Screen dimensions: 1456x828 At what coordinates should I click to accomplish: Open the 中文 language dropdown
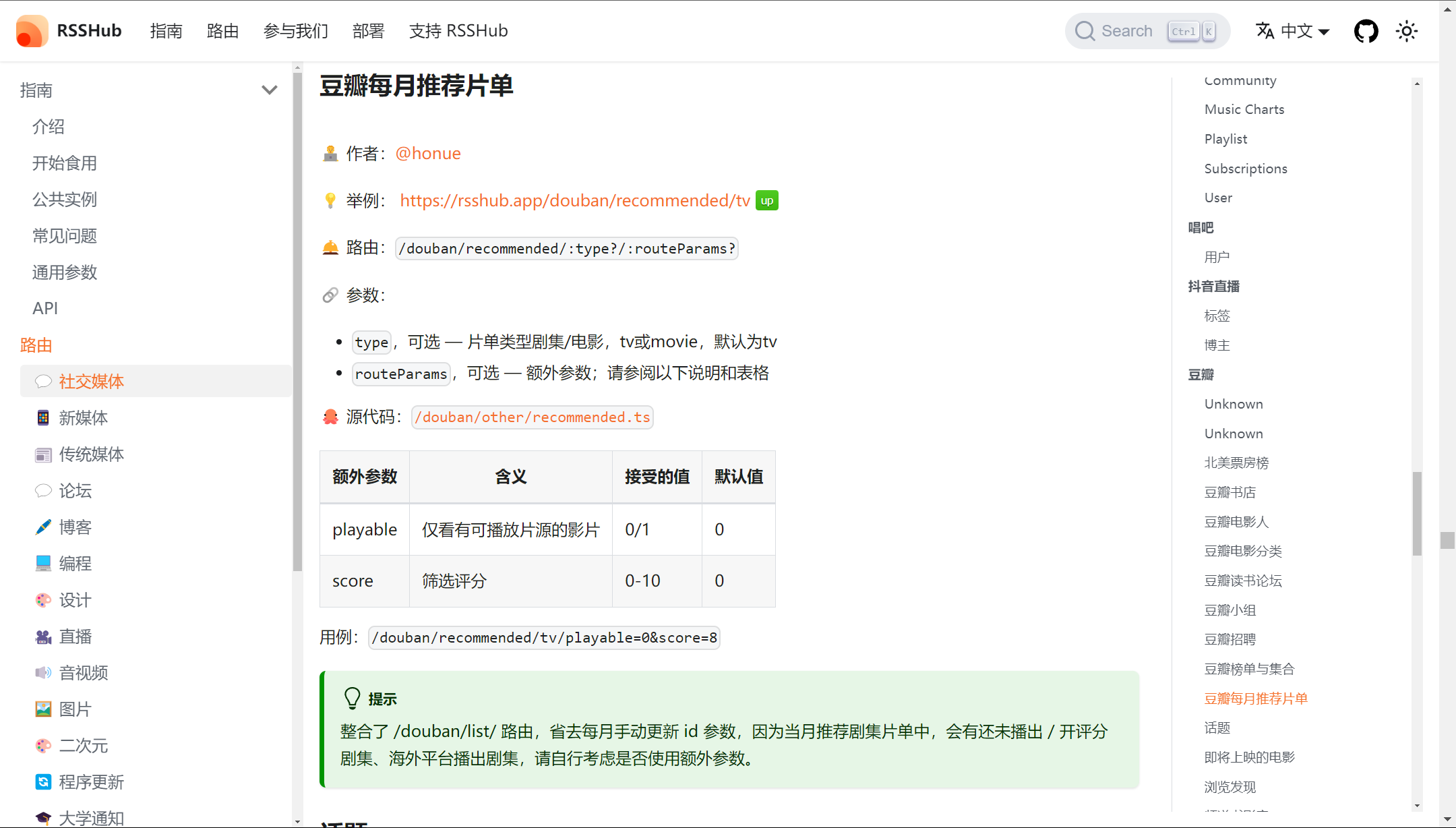click(x=1293, y=31)
